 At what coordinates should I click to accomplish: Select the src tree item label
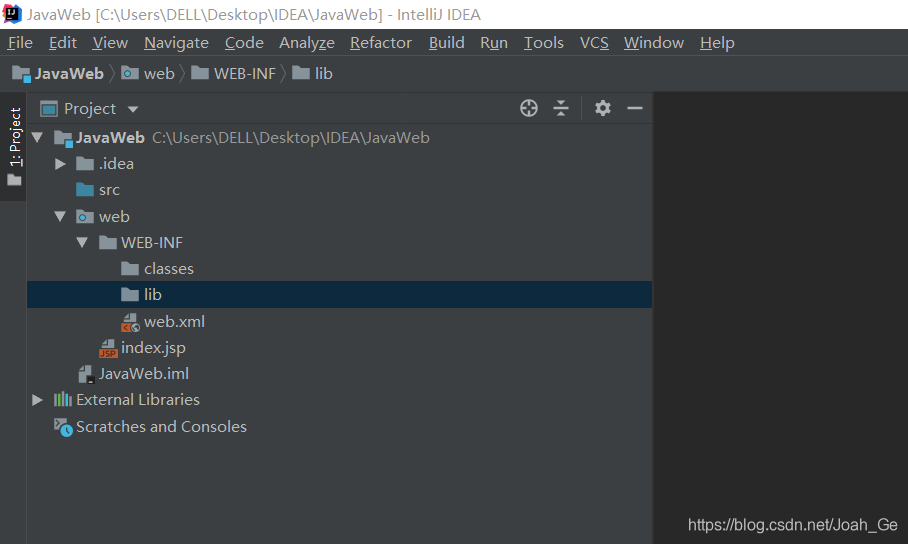click(109, 190)
